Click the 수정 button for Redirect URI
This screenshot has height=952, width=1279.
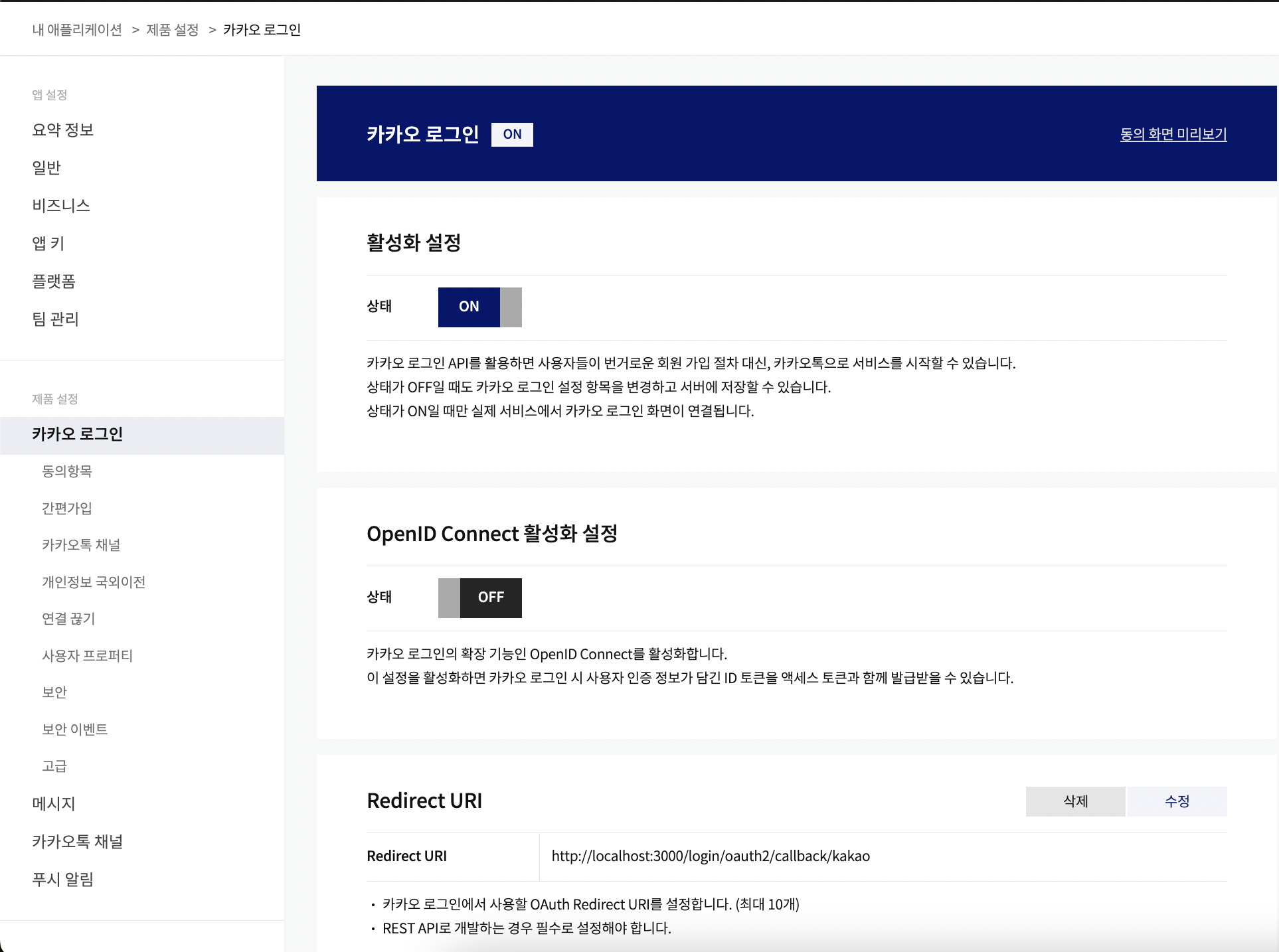pyautogui.click(x=1177, y=801)
